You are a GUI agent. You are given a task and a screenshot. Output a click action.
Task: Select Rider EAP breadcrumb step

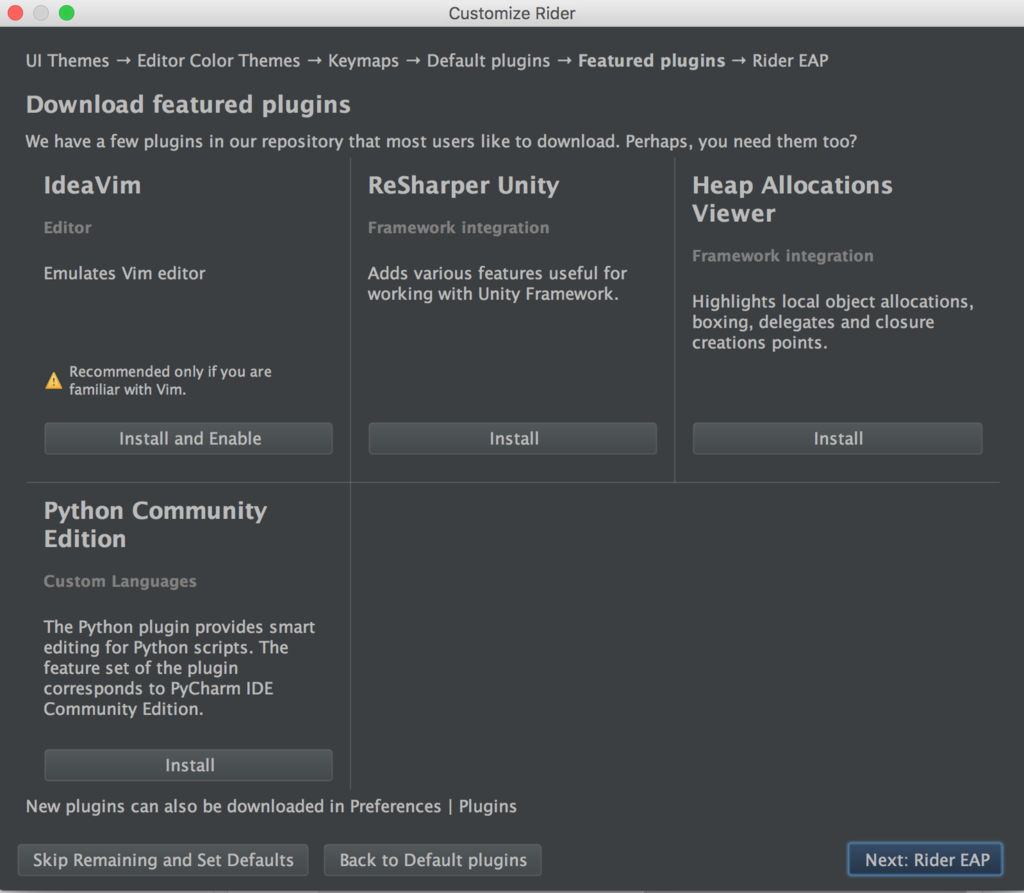(x=790, y=61)
